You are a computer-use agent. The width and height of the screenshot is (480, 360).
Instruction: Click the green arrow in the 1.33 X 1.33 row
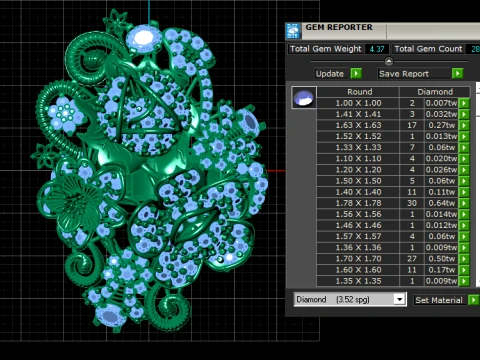[x=464, y=147]
